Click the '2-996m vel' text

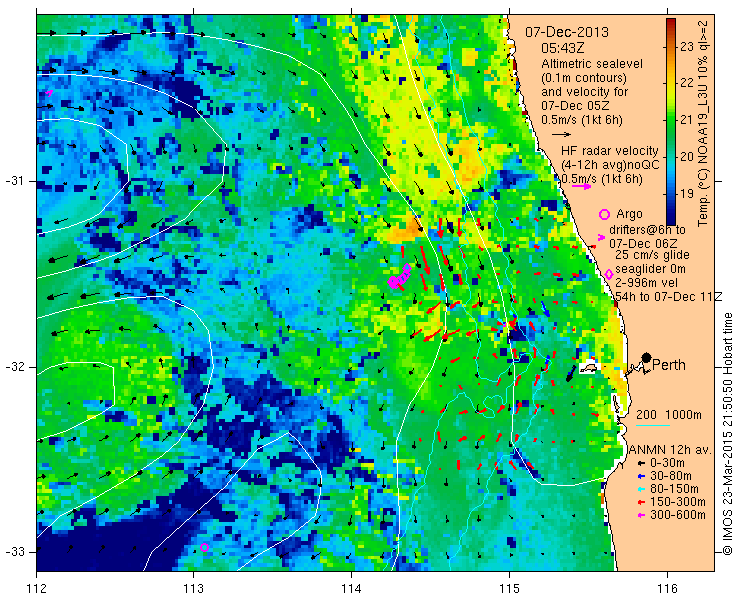click(x=647, y=283)
